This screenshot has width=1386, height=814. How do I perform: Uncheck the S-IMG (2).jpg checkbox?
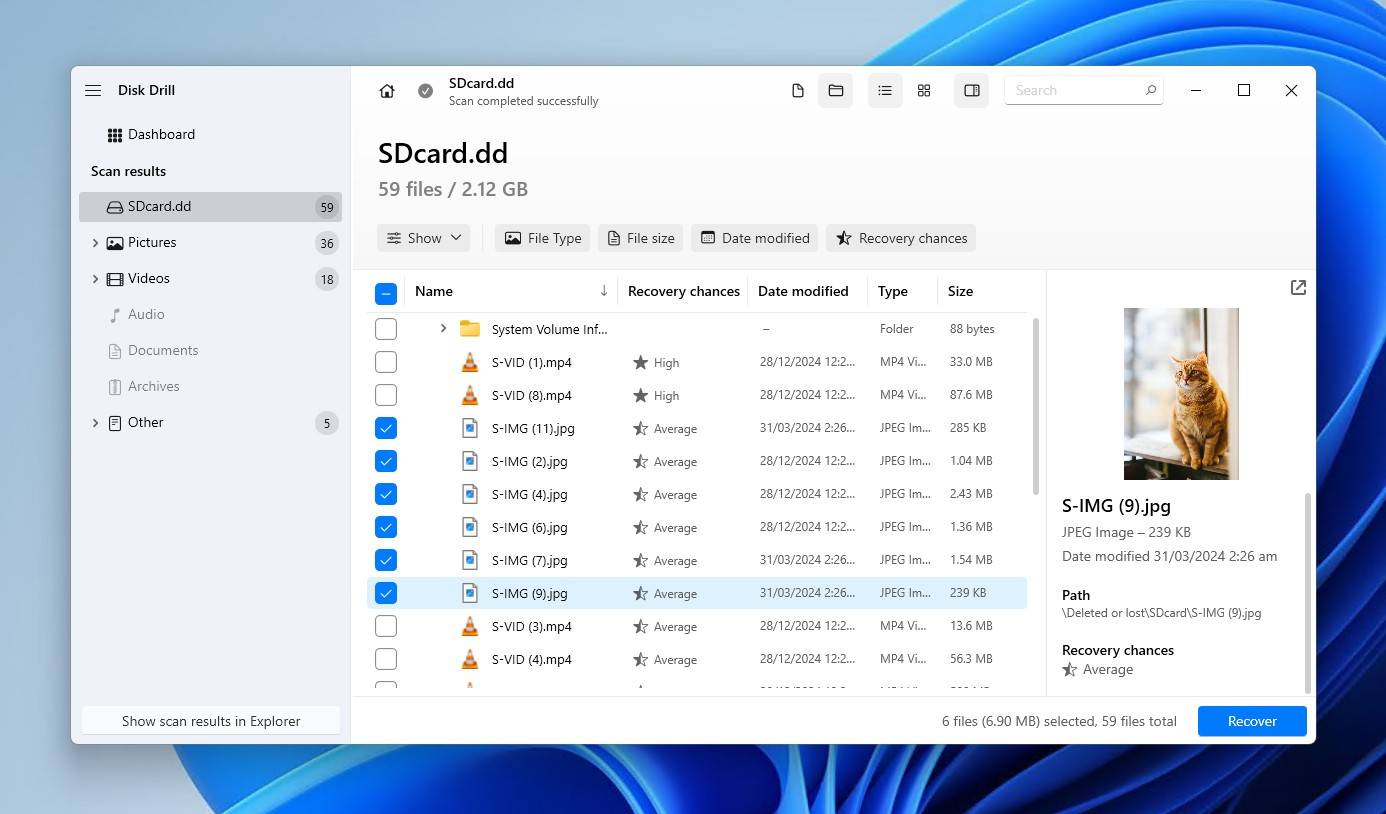(x=386, y=461)
